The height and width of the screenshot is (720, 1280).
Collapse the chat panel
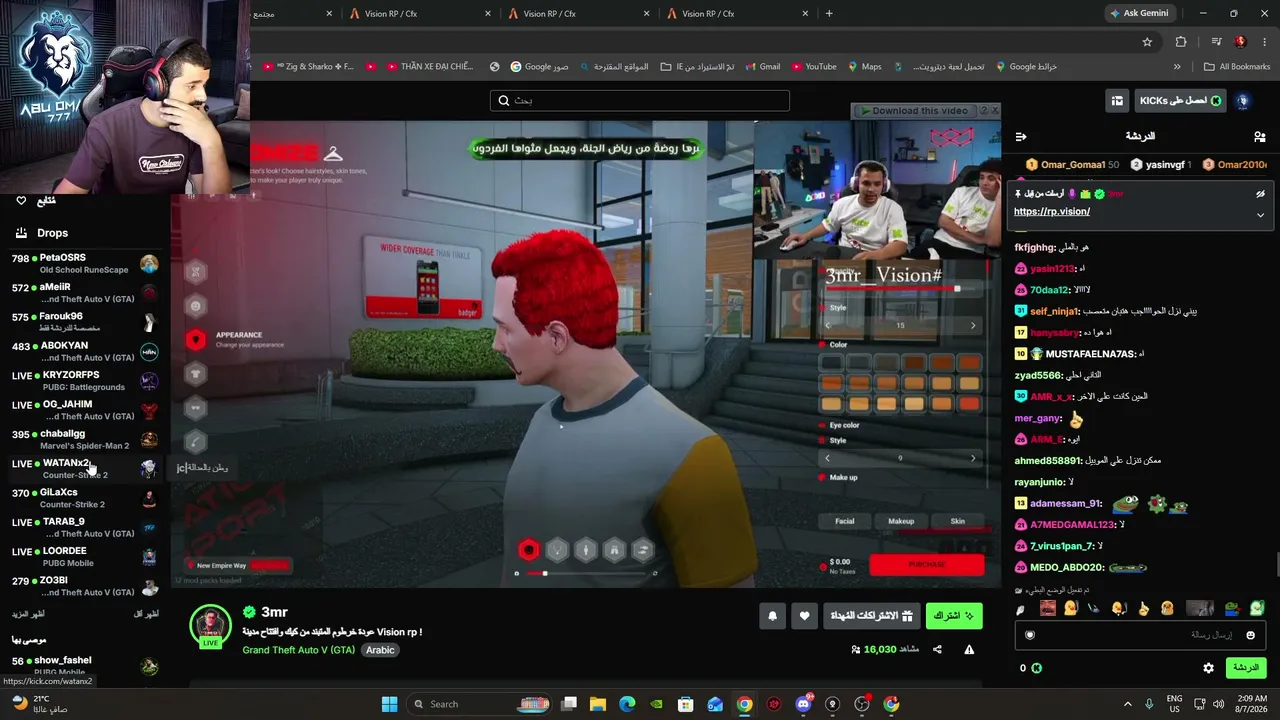coord(1021,137)
